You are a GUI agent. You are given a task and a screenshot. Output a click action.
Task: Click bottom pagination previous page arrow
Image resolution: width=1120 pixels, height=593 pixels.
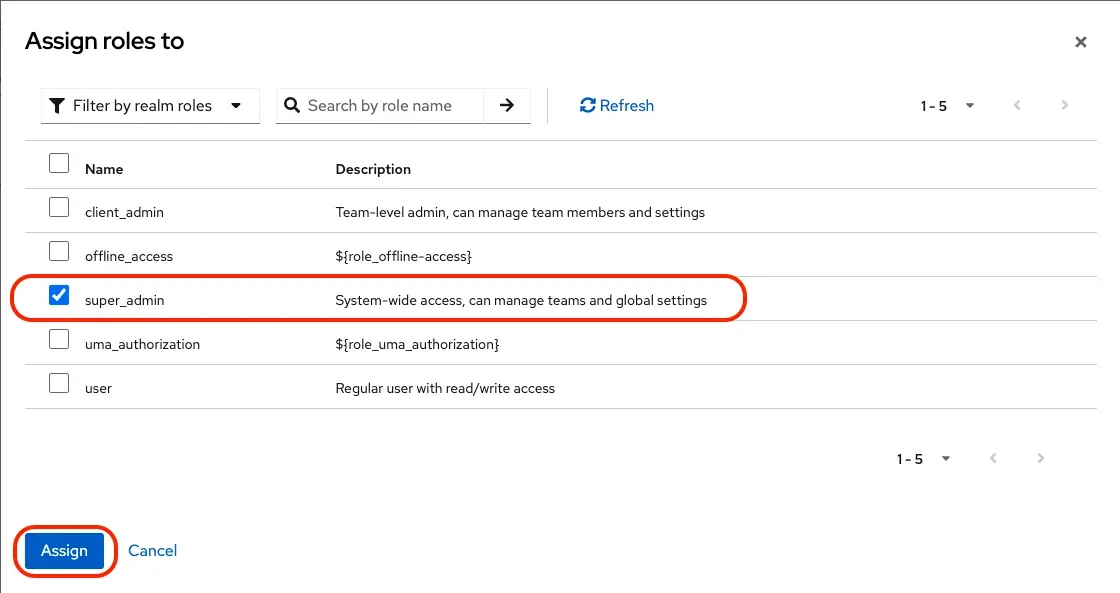point(993,458)
